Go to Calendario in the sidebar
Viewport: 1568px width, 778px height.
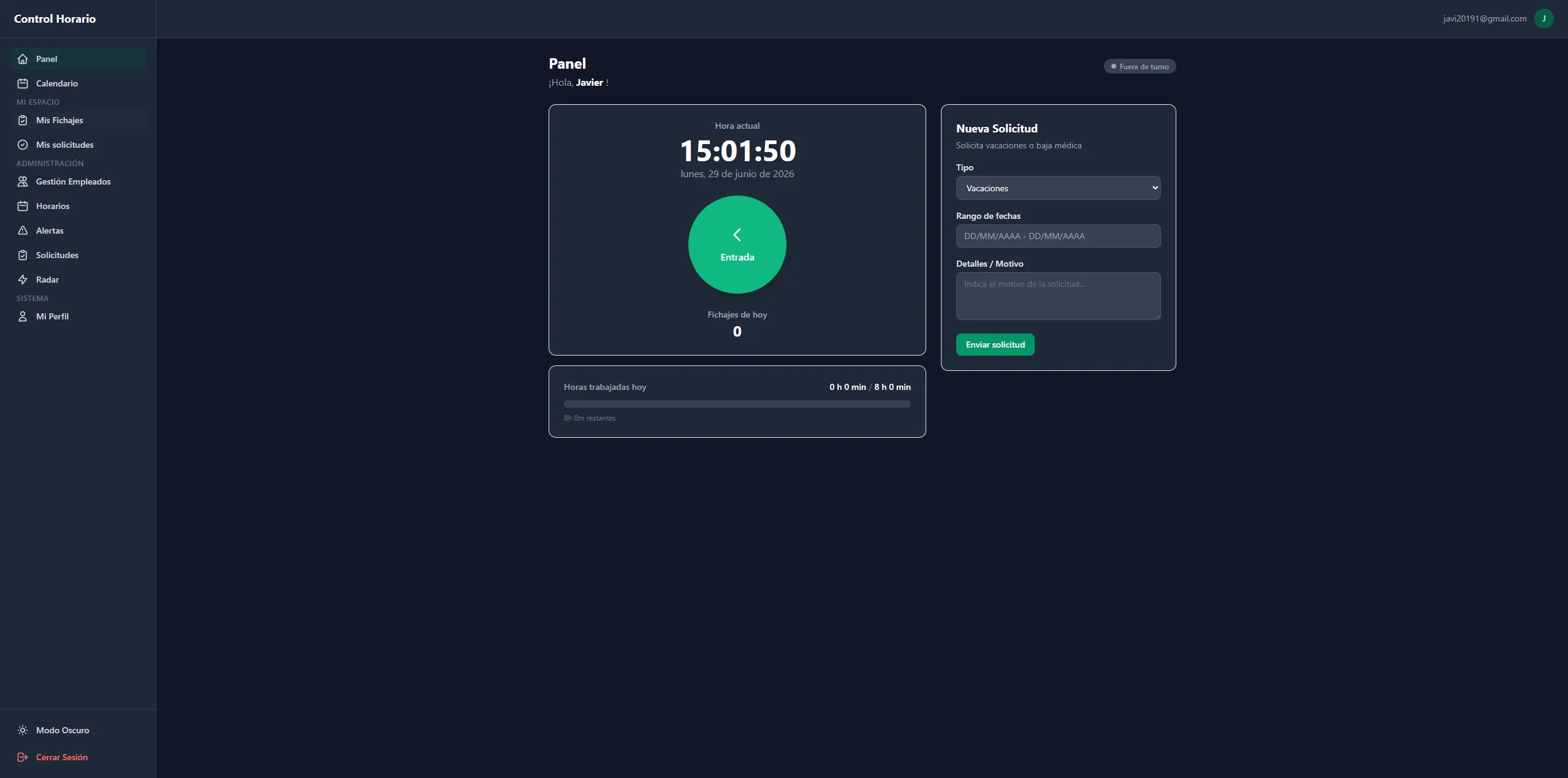(78, 83)
